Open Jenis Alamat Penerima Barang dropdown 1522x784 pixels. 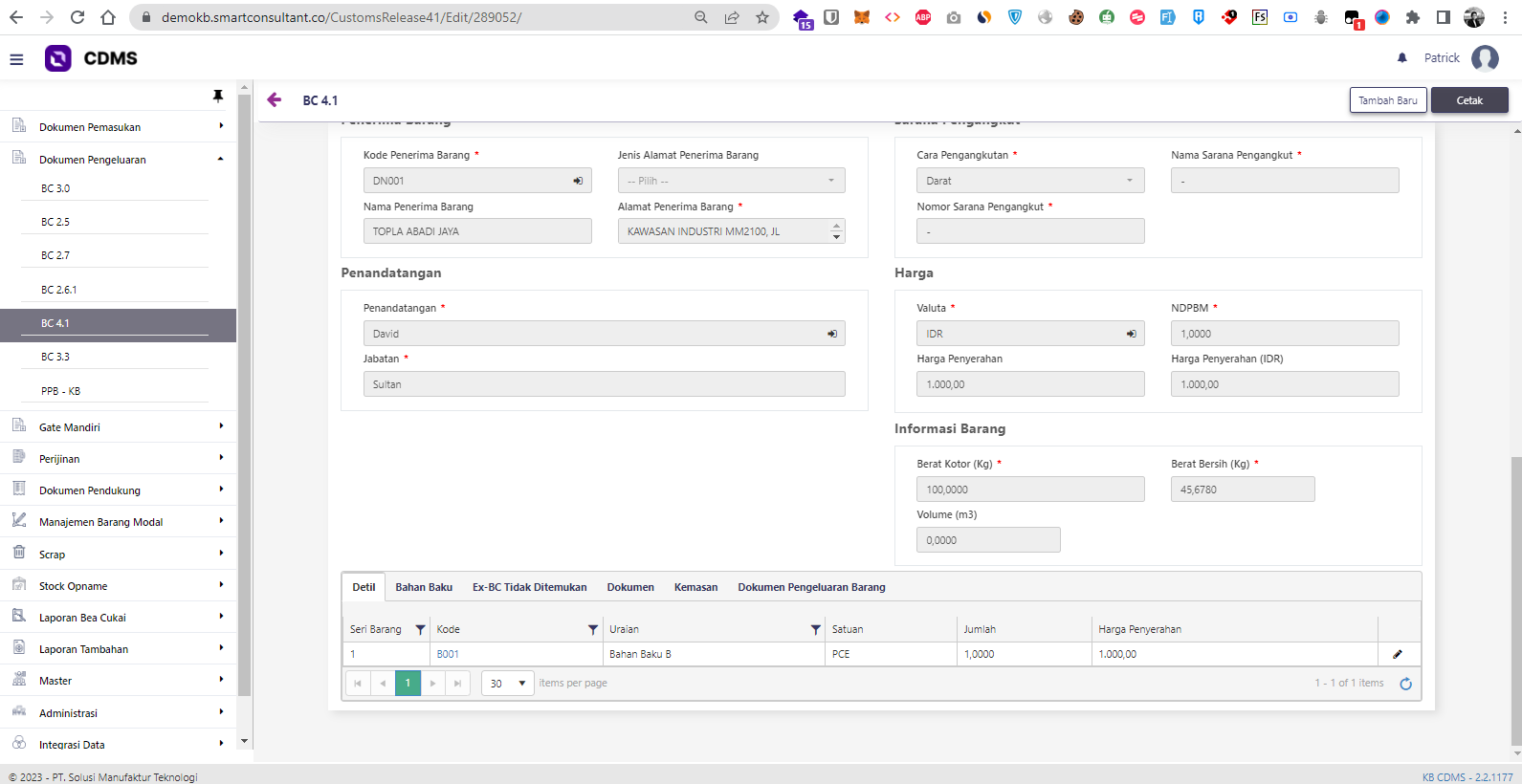pyautogui.click(x=731, y=181)
